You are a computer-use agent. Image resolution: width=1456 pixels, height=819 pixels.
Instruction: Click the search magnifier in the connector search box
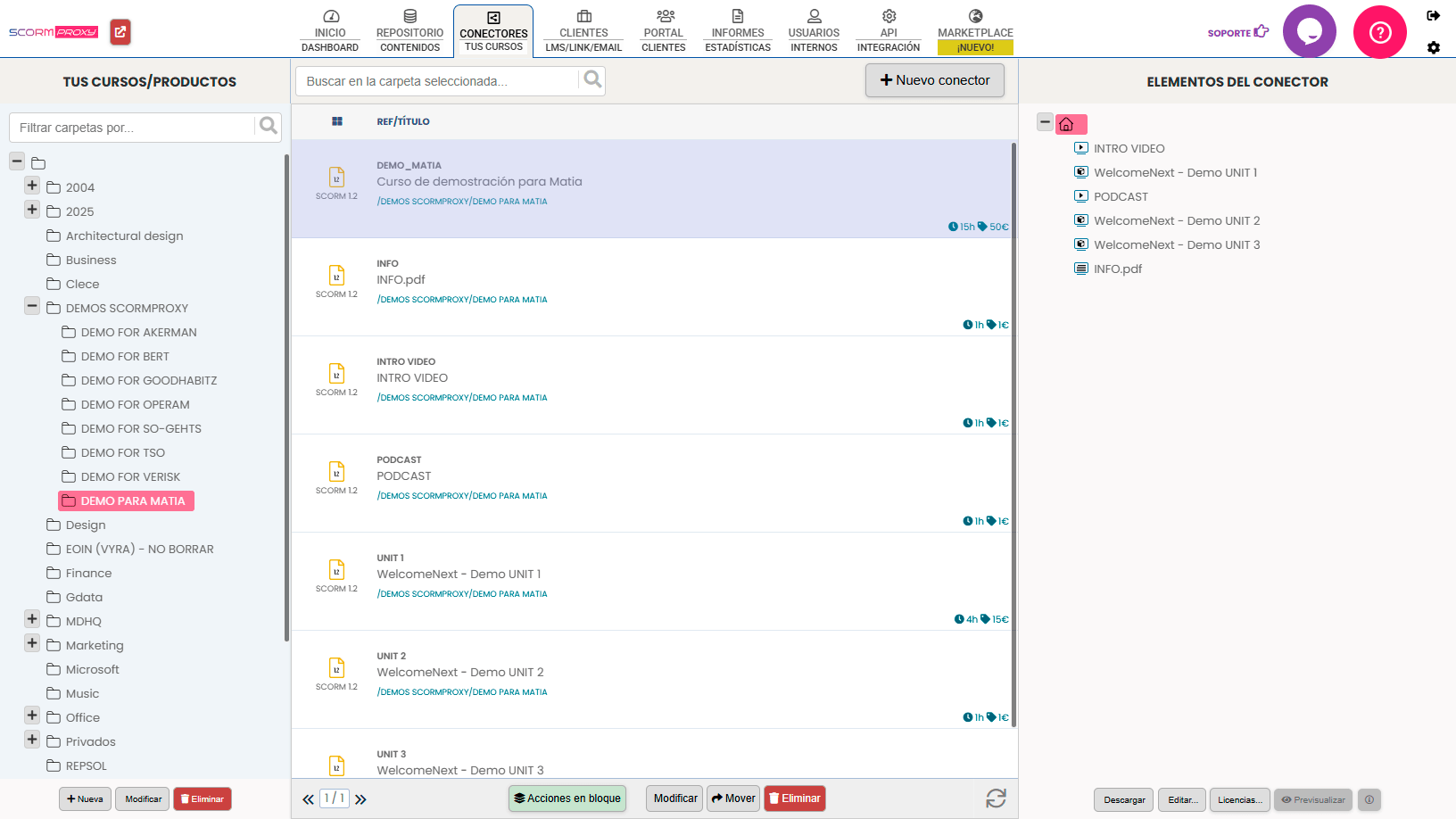click(x=592, y=80)
